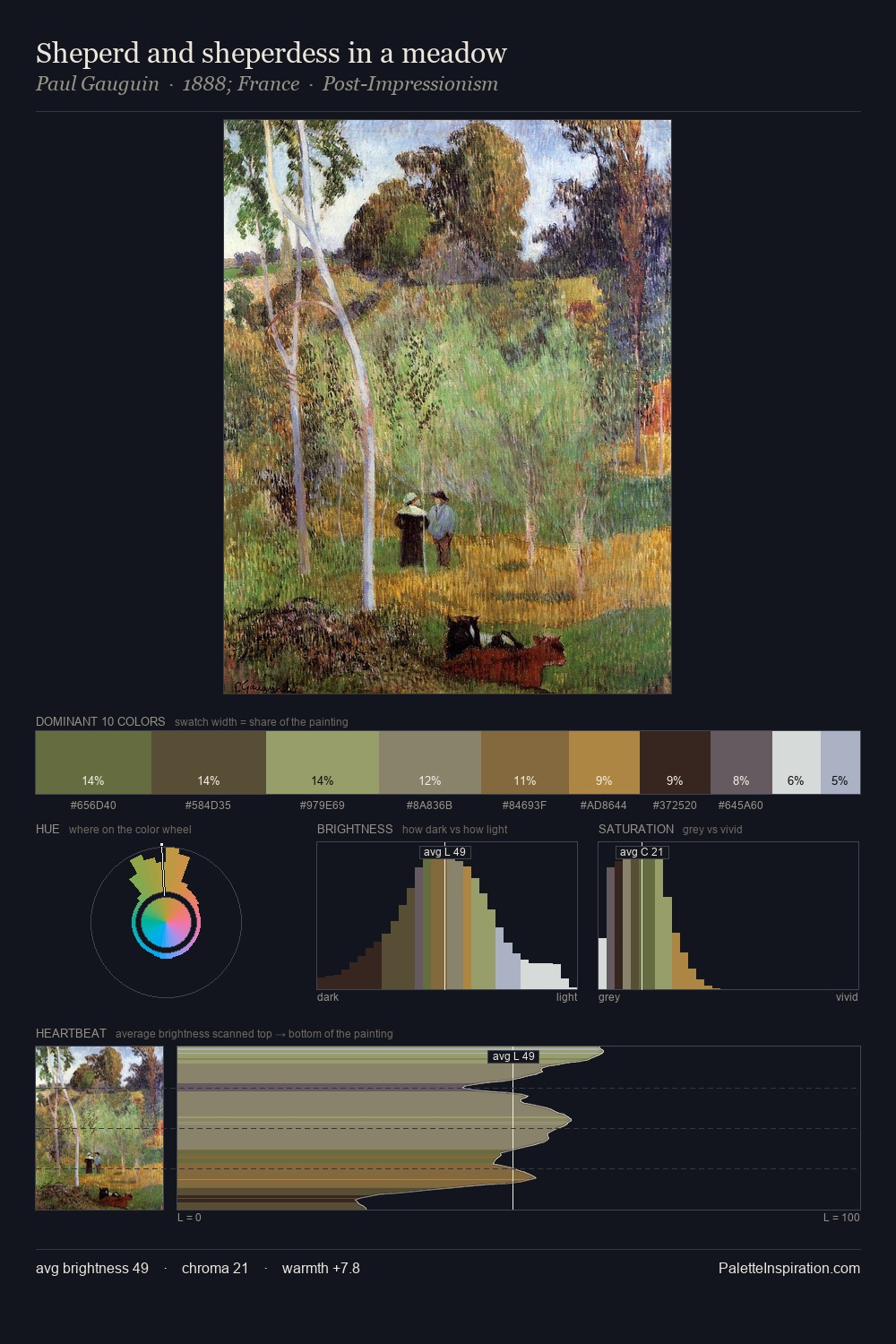896x1344 pixels.
Task: Click the 'chroma 21' footer stat
Action: click(215, 1268)
